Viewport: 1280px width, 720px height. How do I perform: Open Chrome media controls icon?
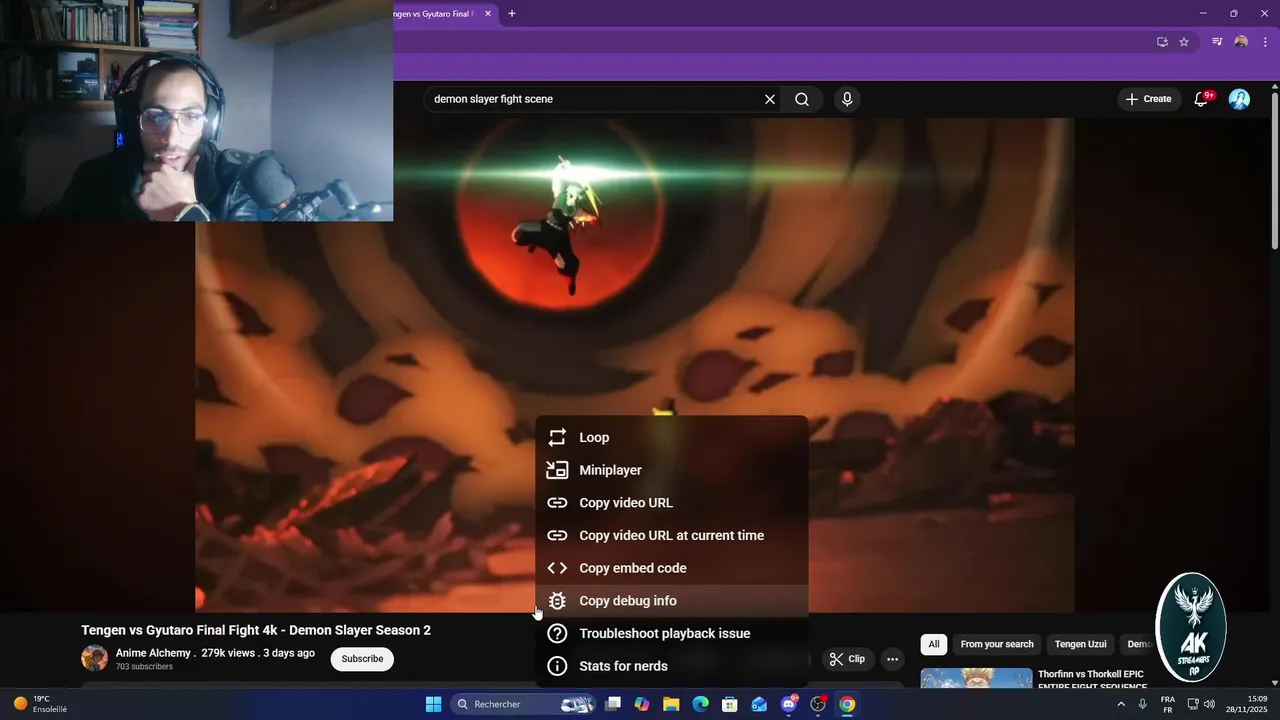pos(1217,42)
